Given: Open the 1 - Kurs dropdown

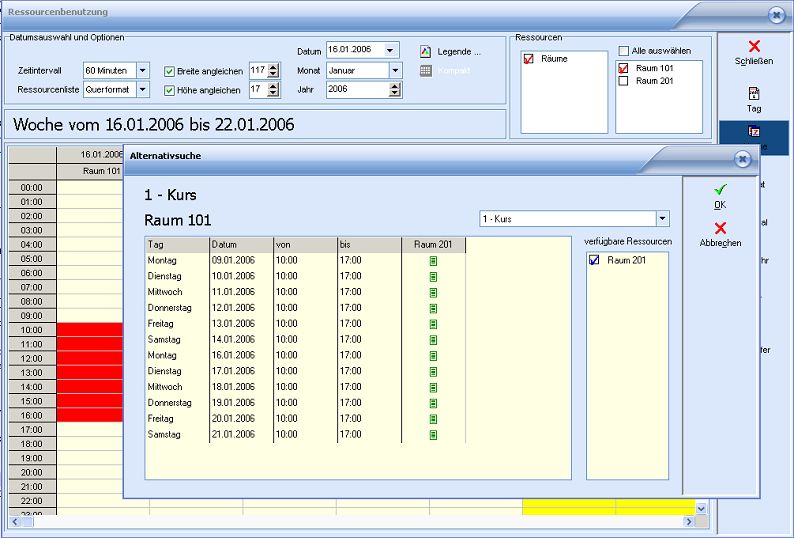Looking at the screenshot, I should click(661, 219).
